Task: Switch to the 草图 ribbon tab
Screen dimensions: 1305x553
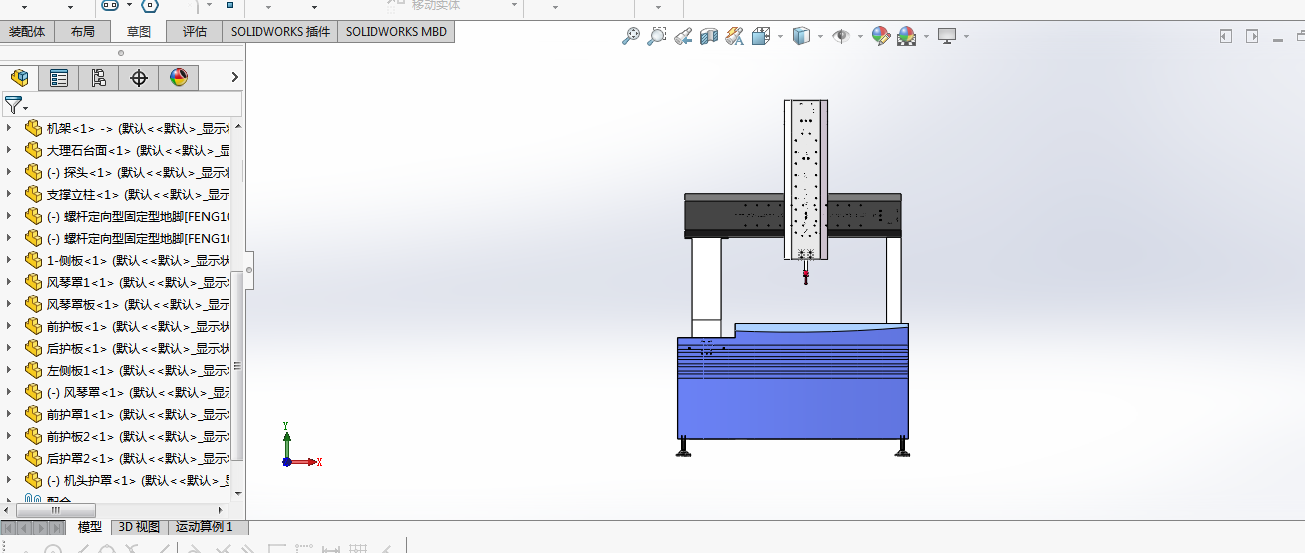Action: [138, 31]
